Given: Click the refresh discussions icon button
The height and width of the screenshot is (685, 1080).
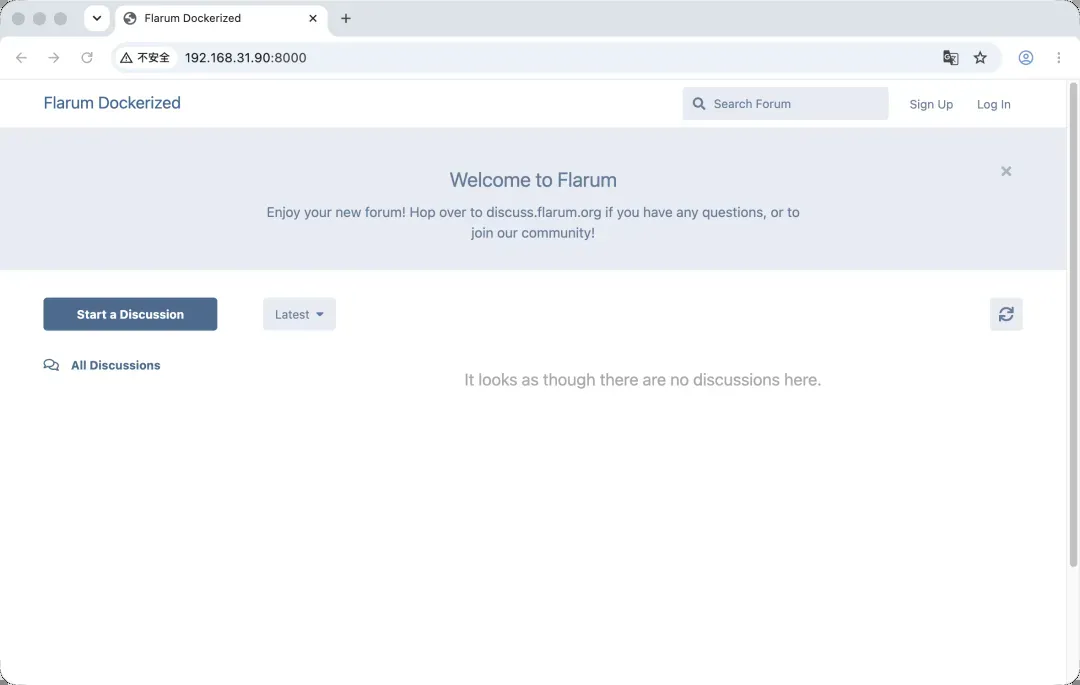Looking at the screenshot, I should click(x=1006, y=314).
